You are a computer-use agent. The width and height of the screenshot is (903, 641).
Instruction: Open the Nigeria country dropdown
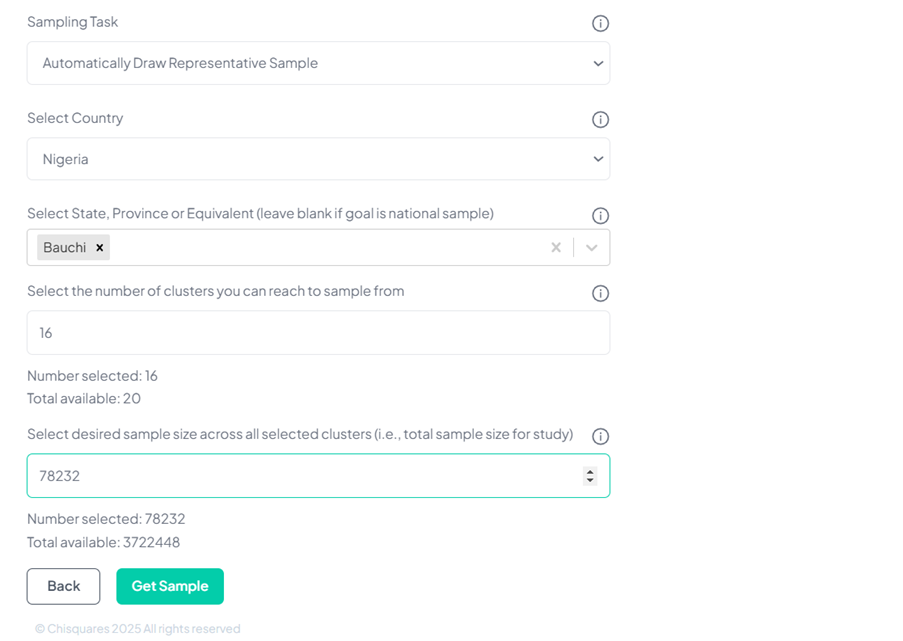click(318, 159)
